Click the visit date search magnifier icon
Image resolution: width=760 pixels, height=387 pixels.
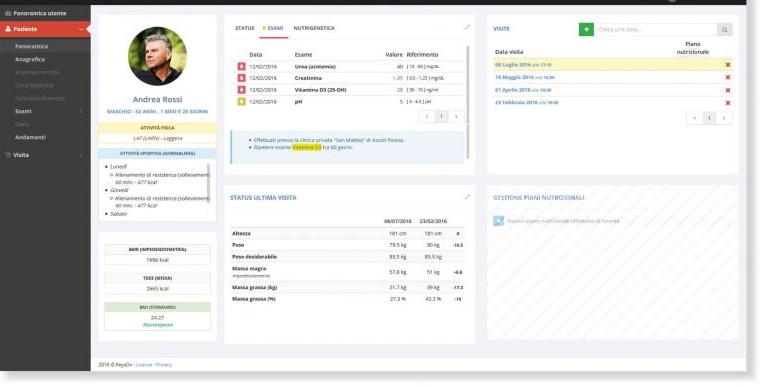click(x=725, y=30)
